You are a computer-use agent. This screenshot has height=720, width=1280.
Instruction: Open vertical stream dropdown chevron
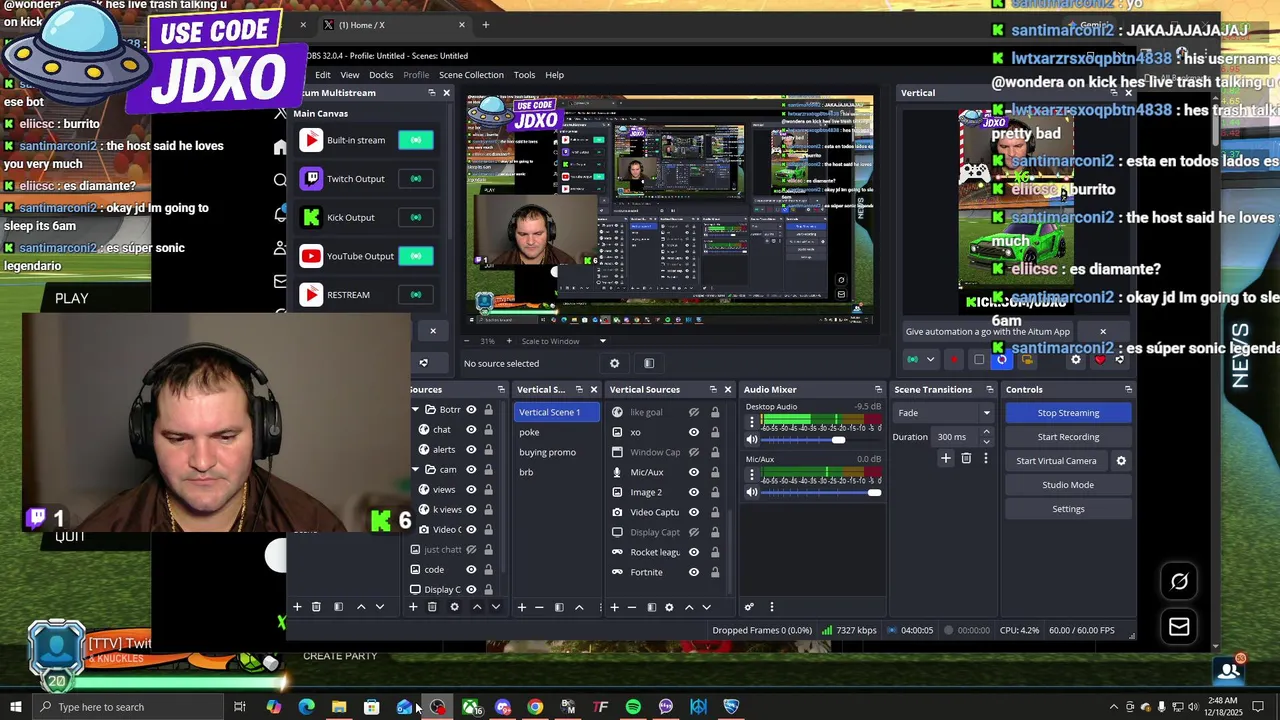930,360
